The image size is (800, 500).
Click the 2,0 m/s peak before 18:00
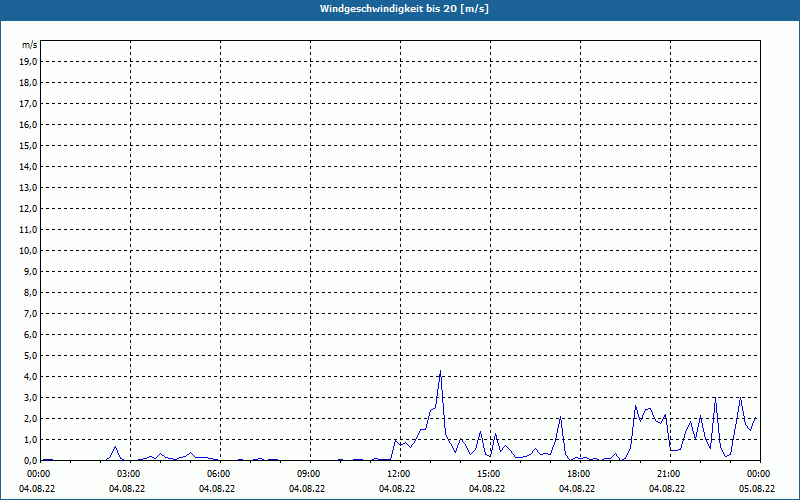coord(560,418)
